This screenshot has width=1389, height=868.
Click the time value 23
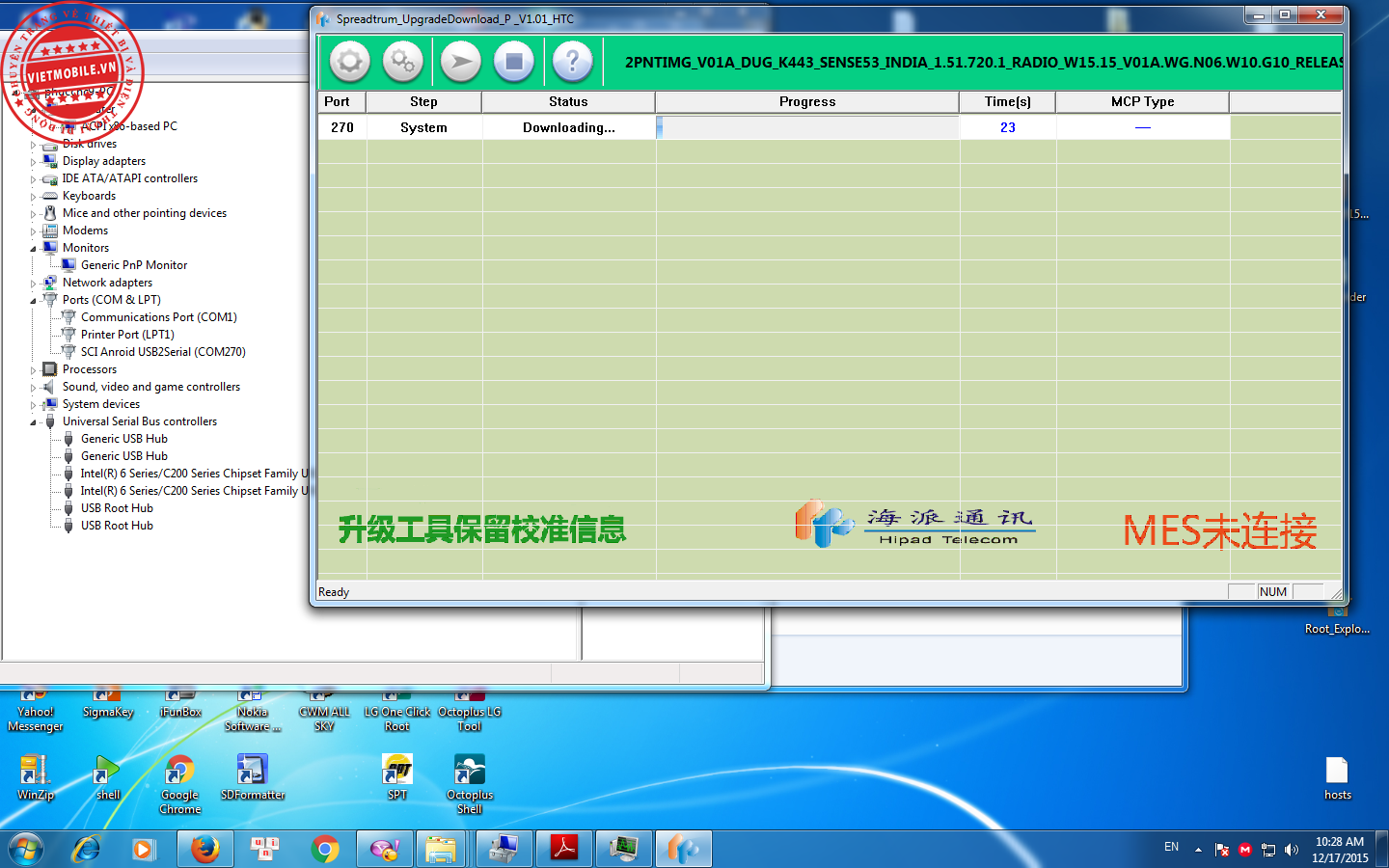[1007, 127]
